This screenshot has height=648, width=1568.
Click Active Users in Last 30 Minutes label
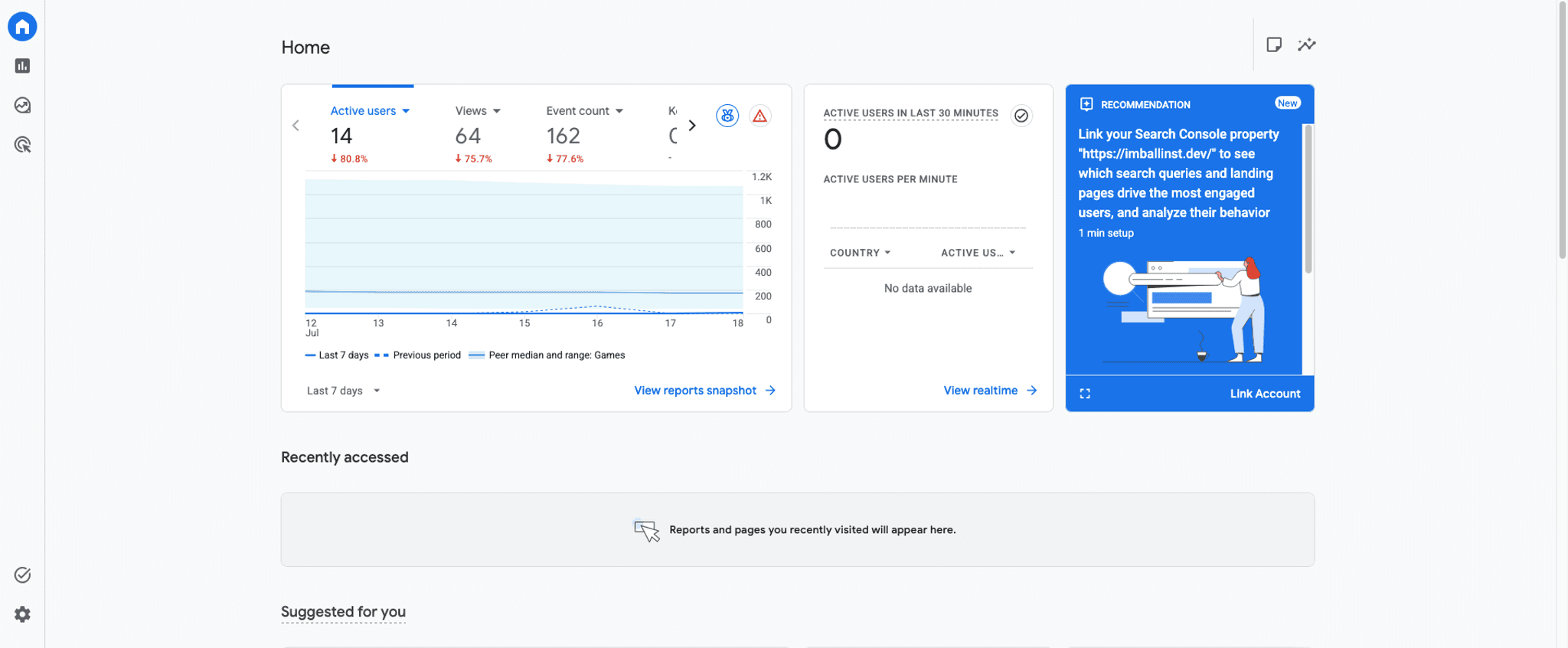coord(910,113)
